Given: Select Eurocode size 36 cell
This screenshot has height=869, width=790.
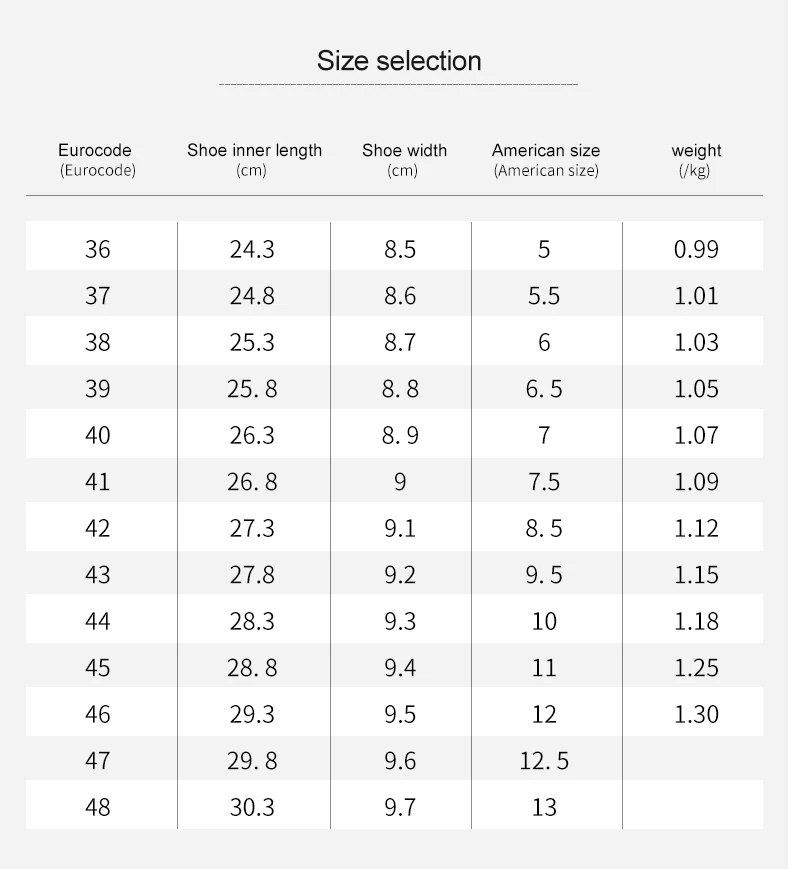Looking at the screenshot, I should pyautogui.click(x=98, y=249).
